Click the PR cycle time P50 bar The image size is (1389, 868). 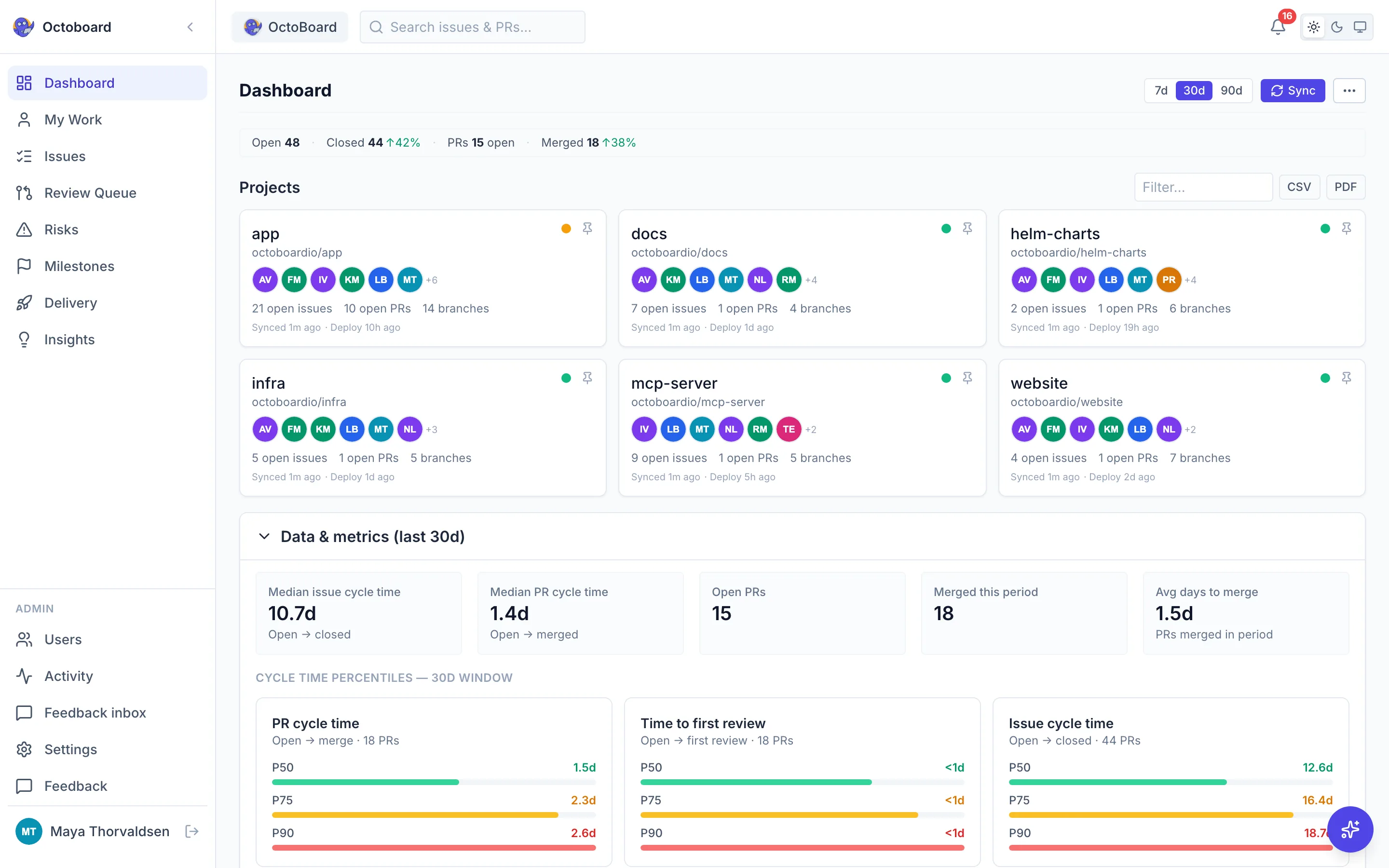tap(434, 782)
